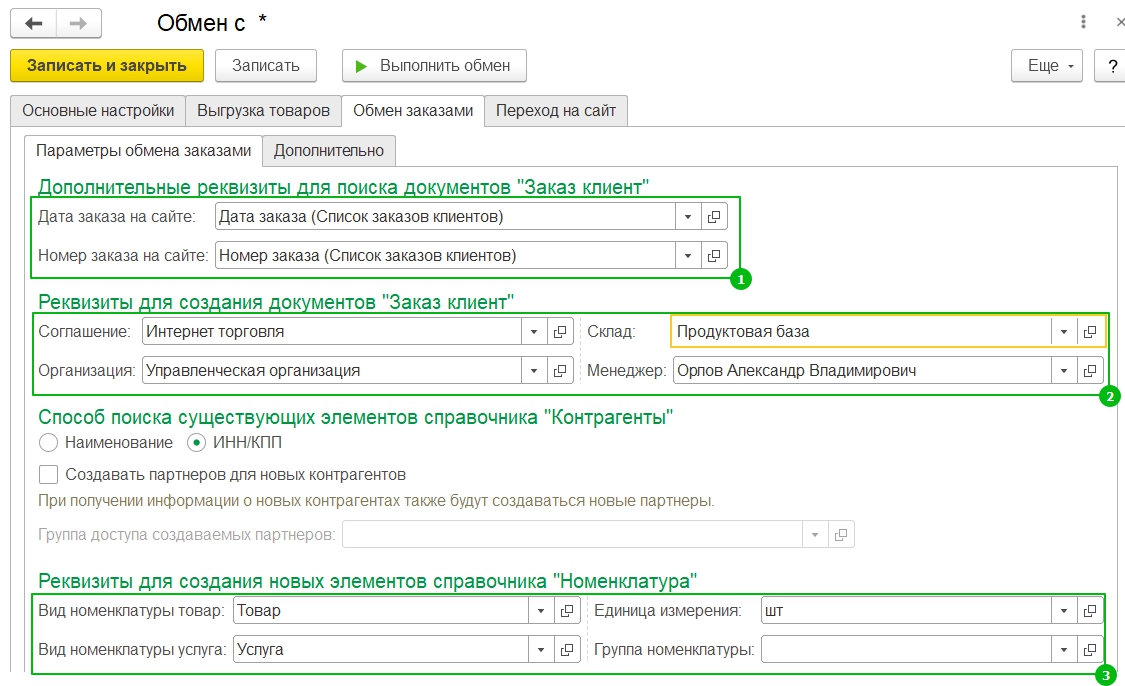Expand the Организация dropdown list
Viewport: 1125px width, 686px height.
(x=535, y=370)
